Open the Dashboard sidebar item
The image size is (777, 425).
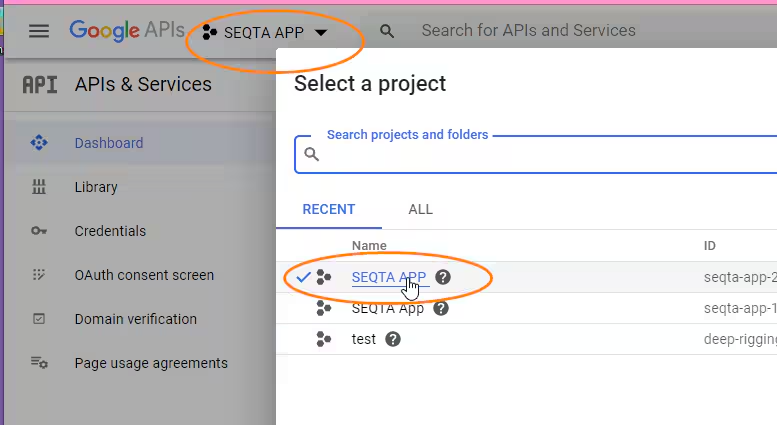[x=139, y=143]
